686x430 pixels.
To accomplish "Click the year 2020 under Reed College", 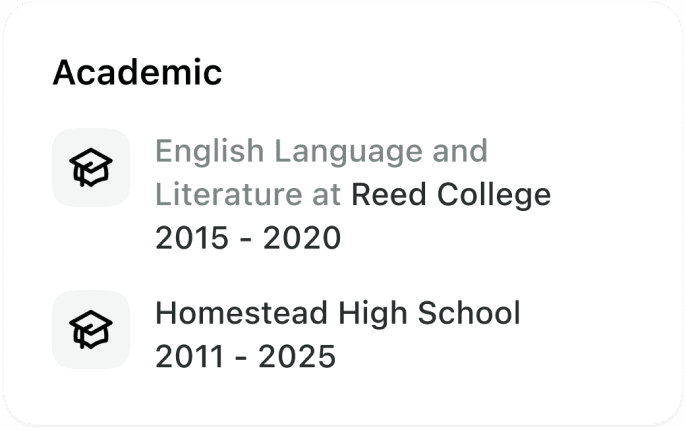I will point(302,238).
